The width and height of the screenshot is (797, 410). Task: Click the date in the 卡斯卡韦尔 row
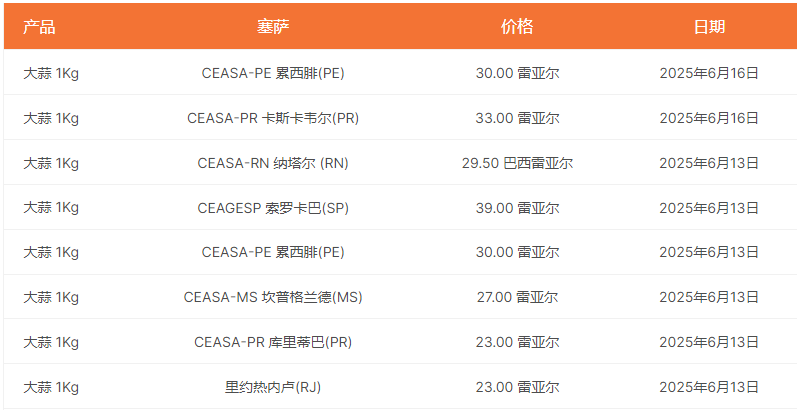(x=709, y=118)
